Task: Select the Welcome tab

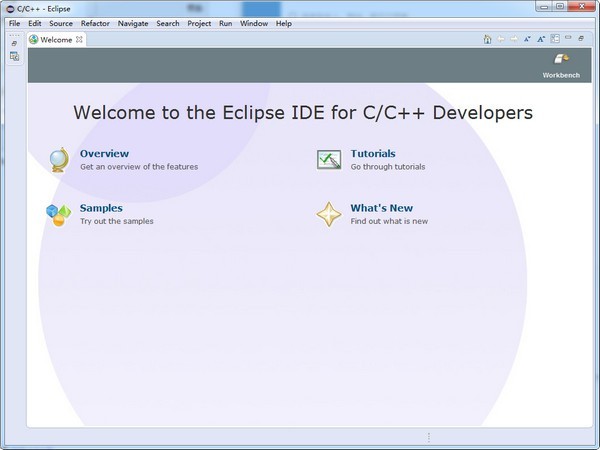Action: point(56,39)
